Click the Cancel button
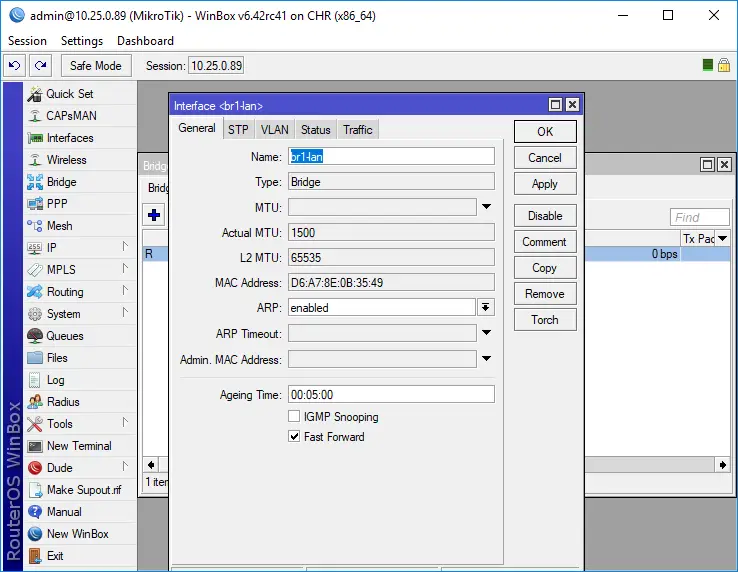The image size is (738, 572). [x=545, y=158]
